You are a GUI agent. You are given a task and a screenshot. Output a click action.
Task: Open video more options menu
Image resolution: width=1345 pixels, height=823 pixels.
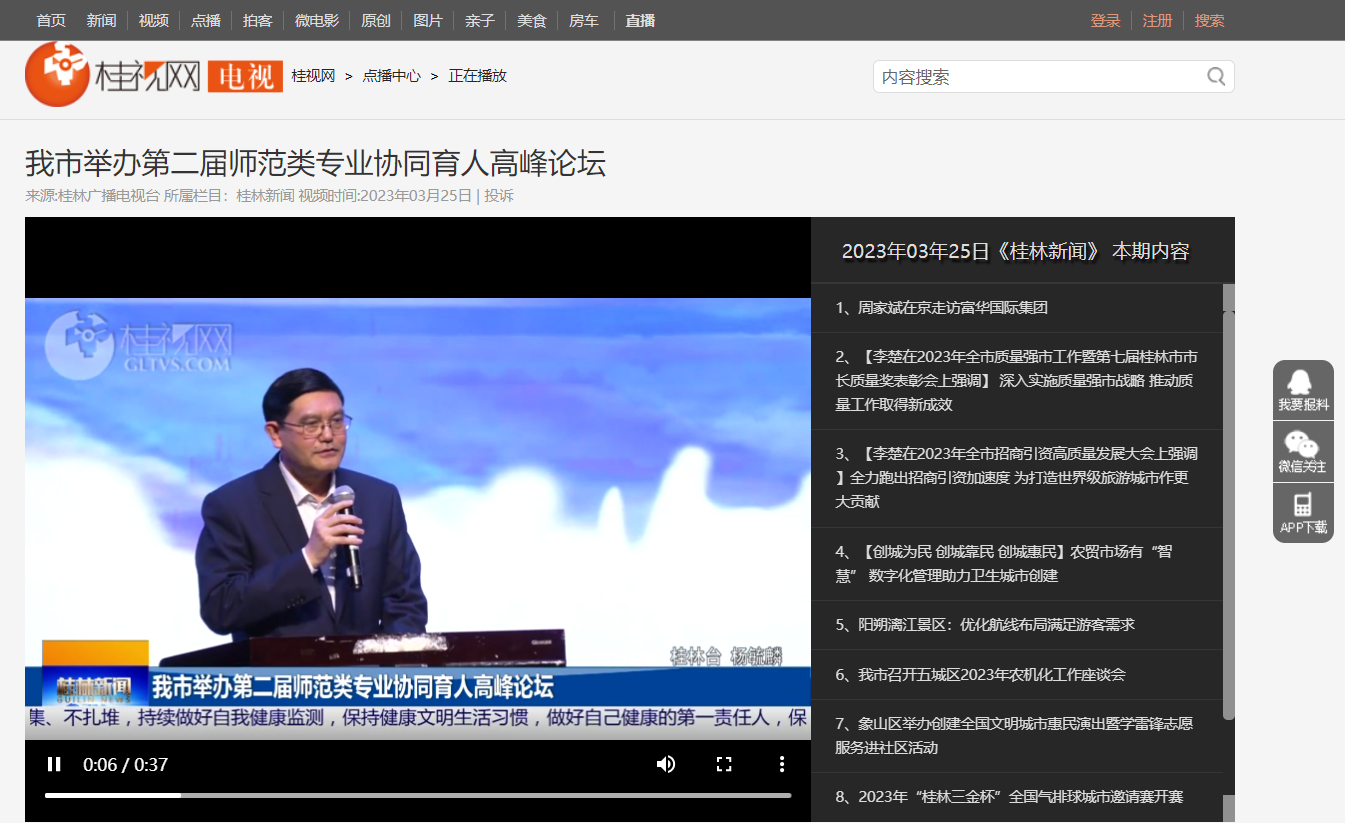[x=782, y=765]
